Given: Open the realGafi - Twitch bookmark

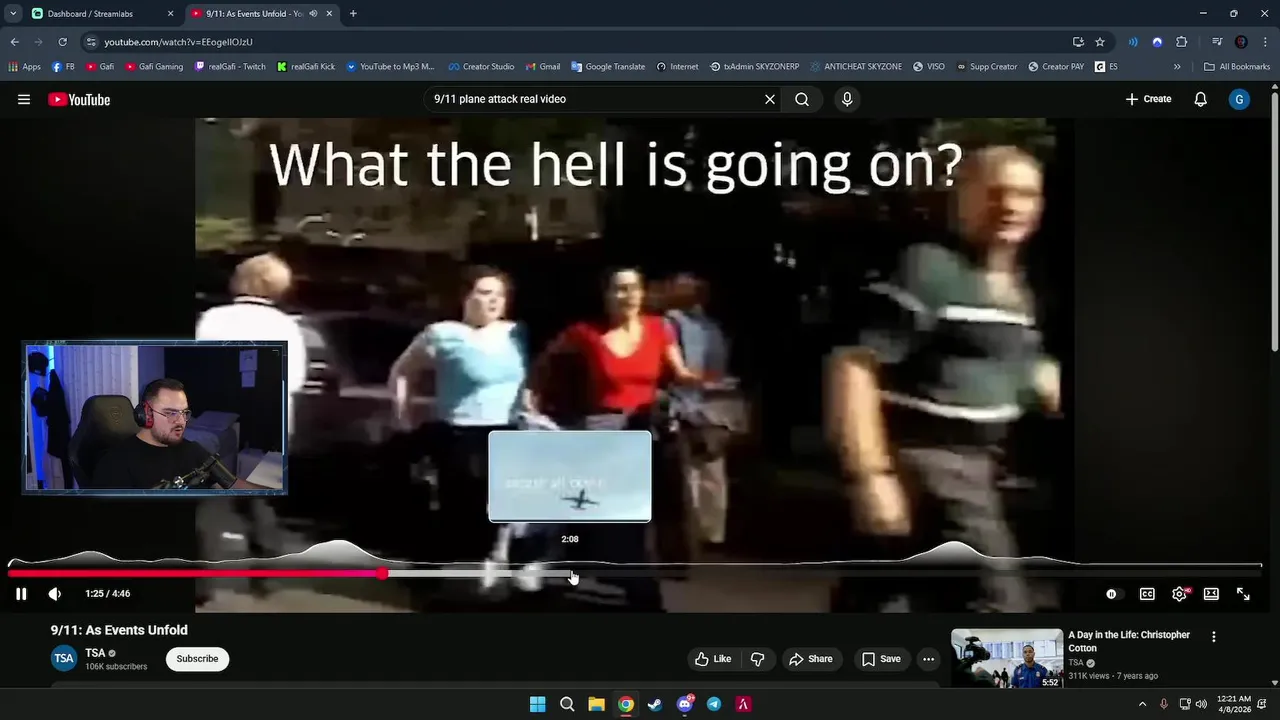Looking at the screenshot, I should point(230,67).
